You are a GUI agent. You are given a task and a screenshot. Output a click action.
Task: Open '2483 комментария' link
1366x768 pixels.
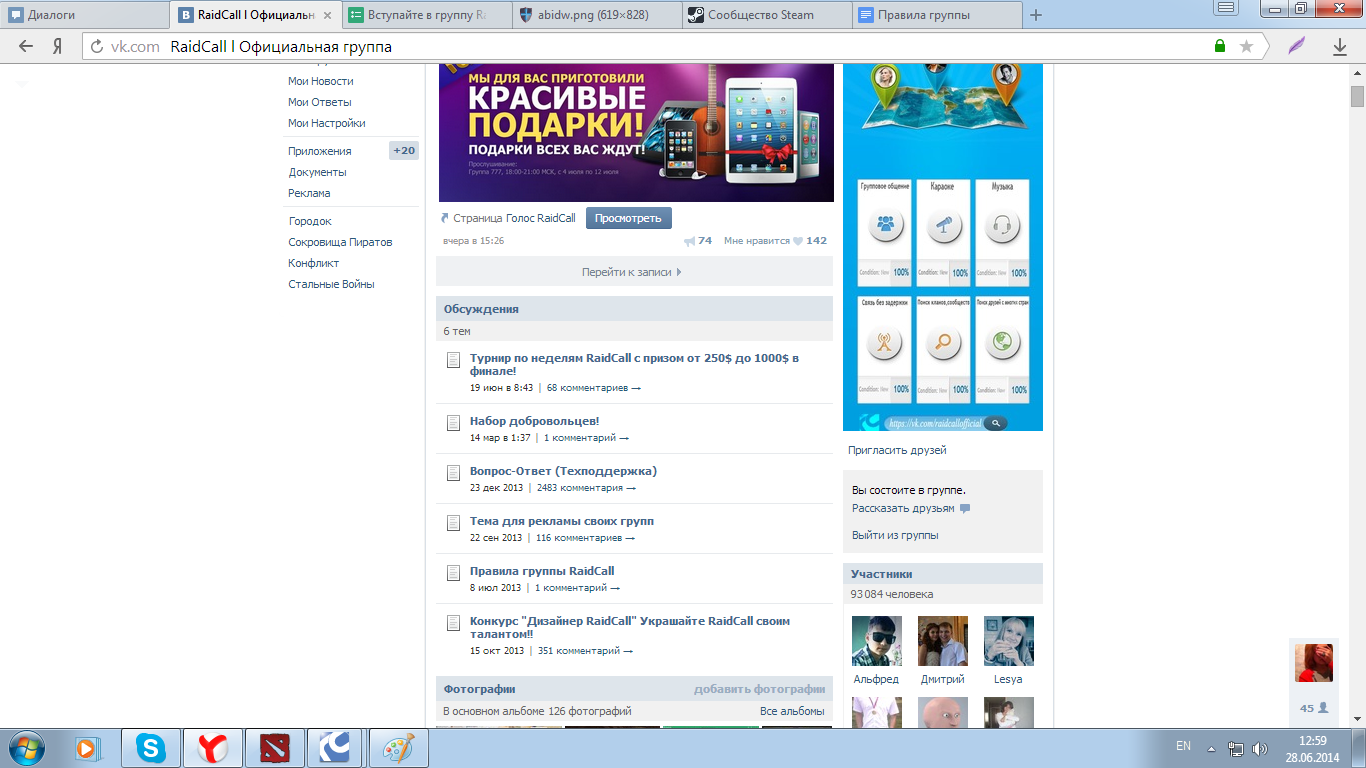tap(586, 488)
